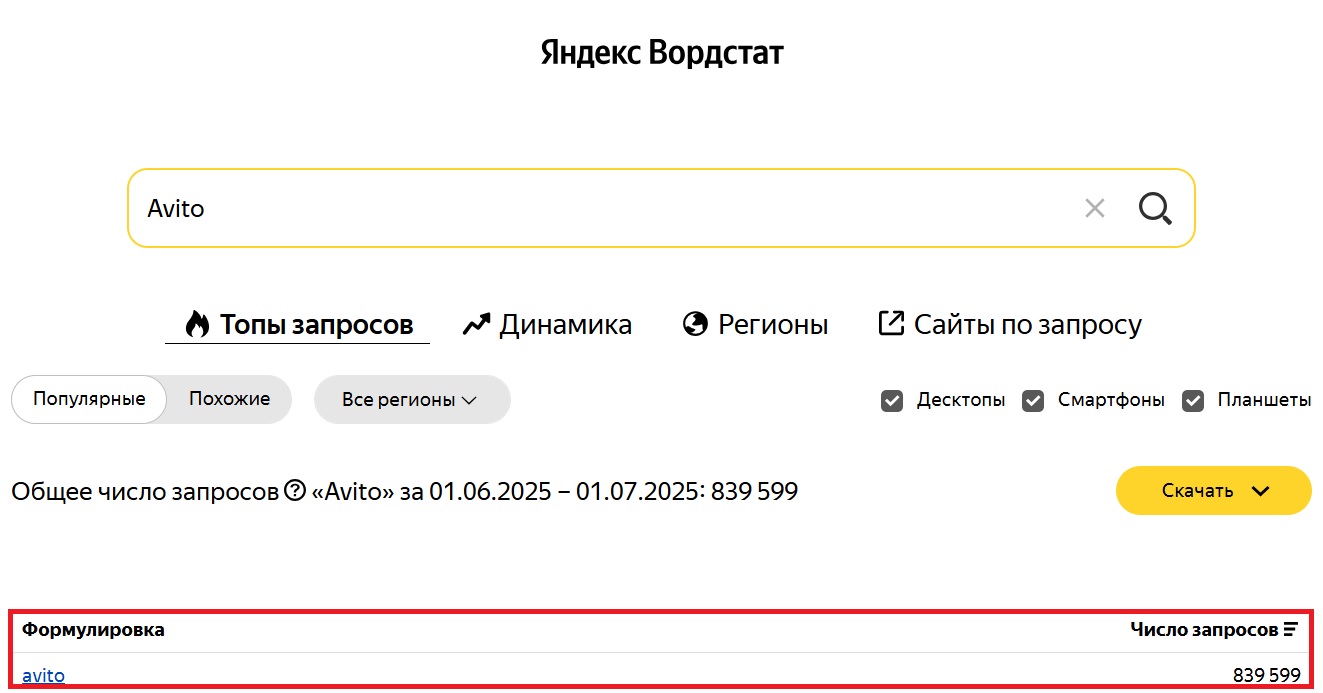Click the avito query link in the table
This screenshot has height=693, width=1323.
[43, 675]
